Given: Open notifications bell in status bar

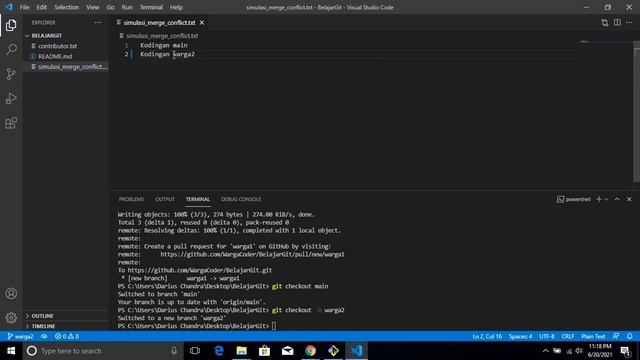Looking at the screenshot, I should click(630, 336).
